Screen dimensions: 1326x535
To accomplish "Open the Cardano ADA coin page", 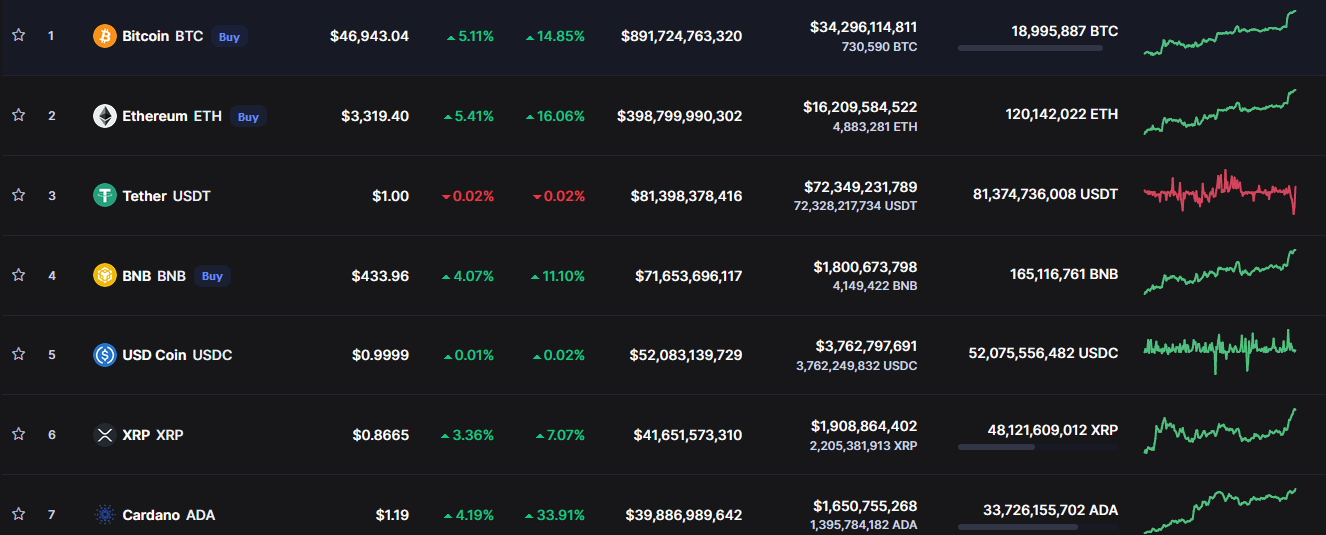I will click(x=168, y=515).
